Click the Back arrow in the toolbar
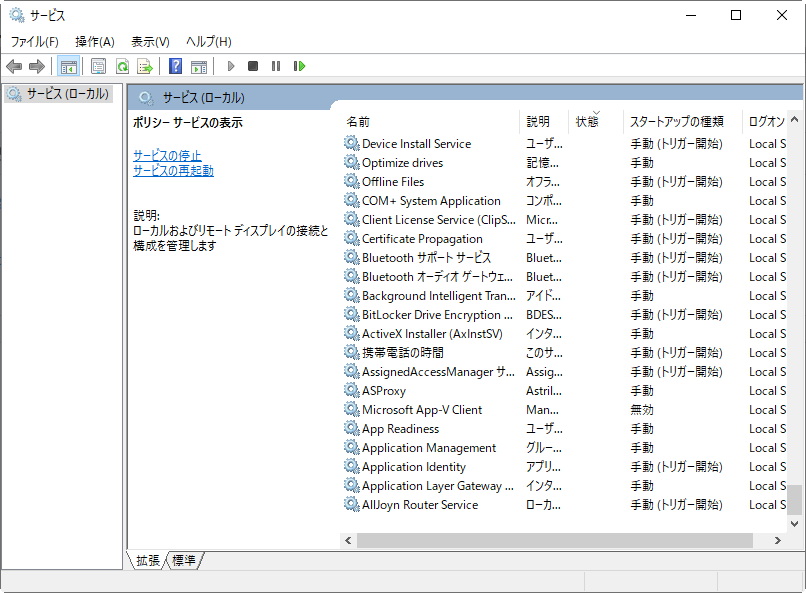This screenshot has height=593, width=806. (14, 66)
